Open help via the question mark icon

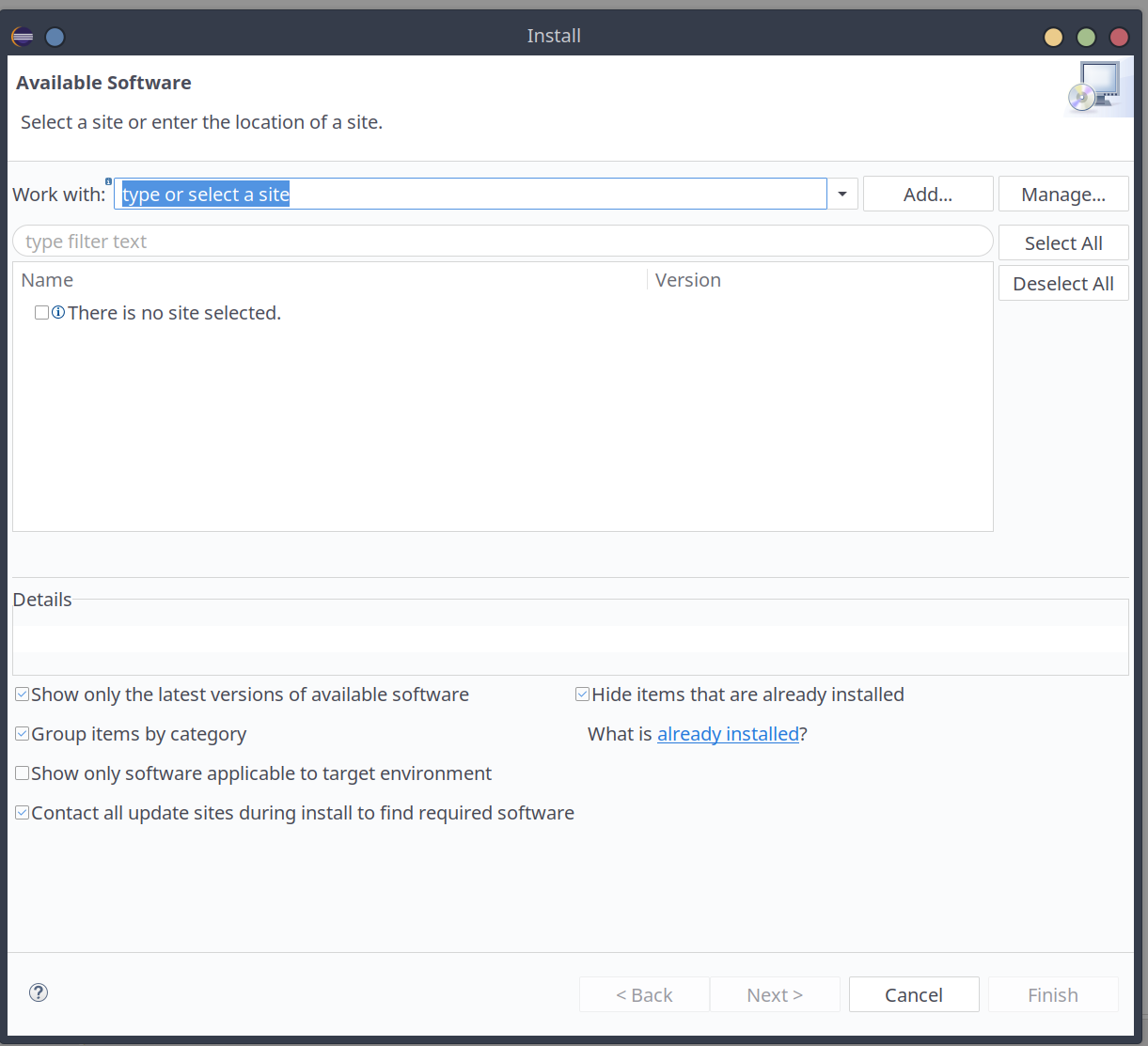[38, 992]
